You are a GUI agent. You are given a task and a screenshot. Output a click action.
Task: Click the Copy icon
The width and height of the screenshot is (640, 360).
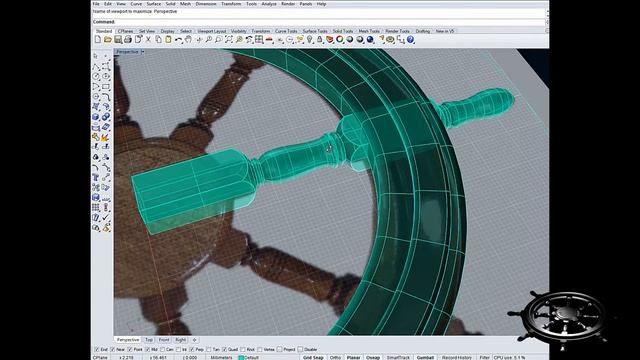click(158, 40)
